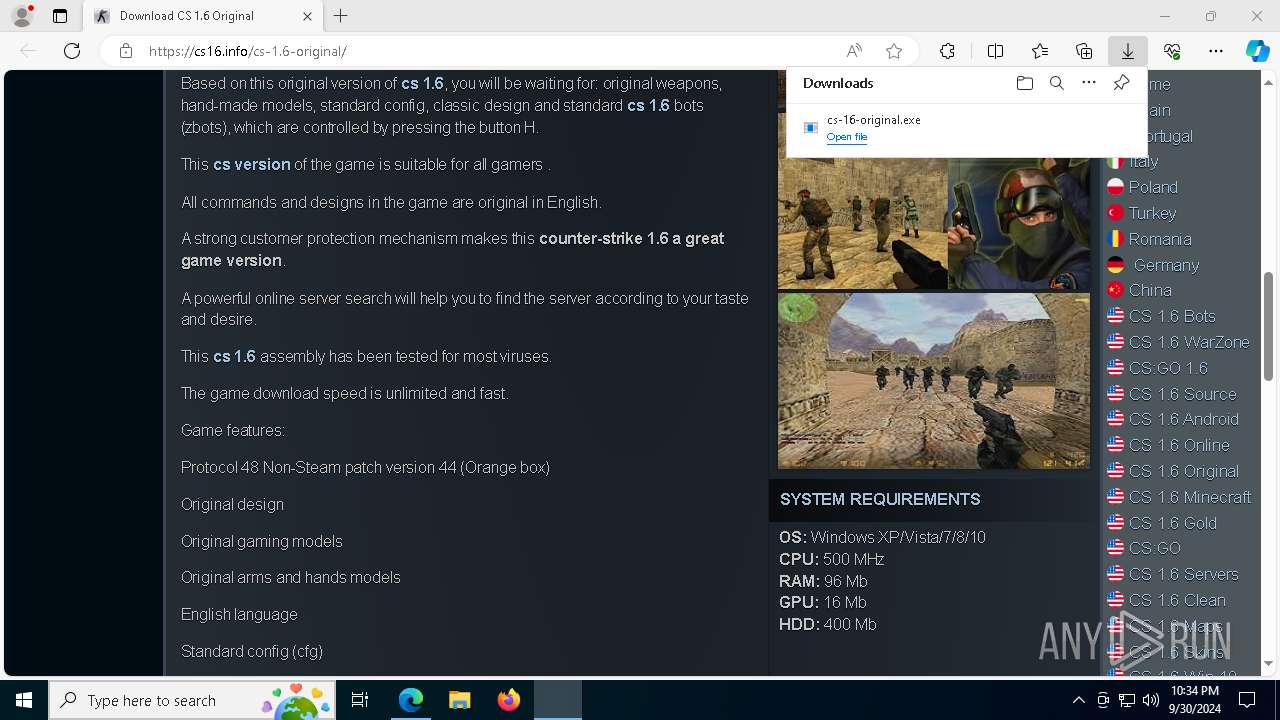Open the Collections icon

point(1084,51)
